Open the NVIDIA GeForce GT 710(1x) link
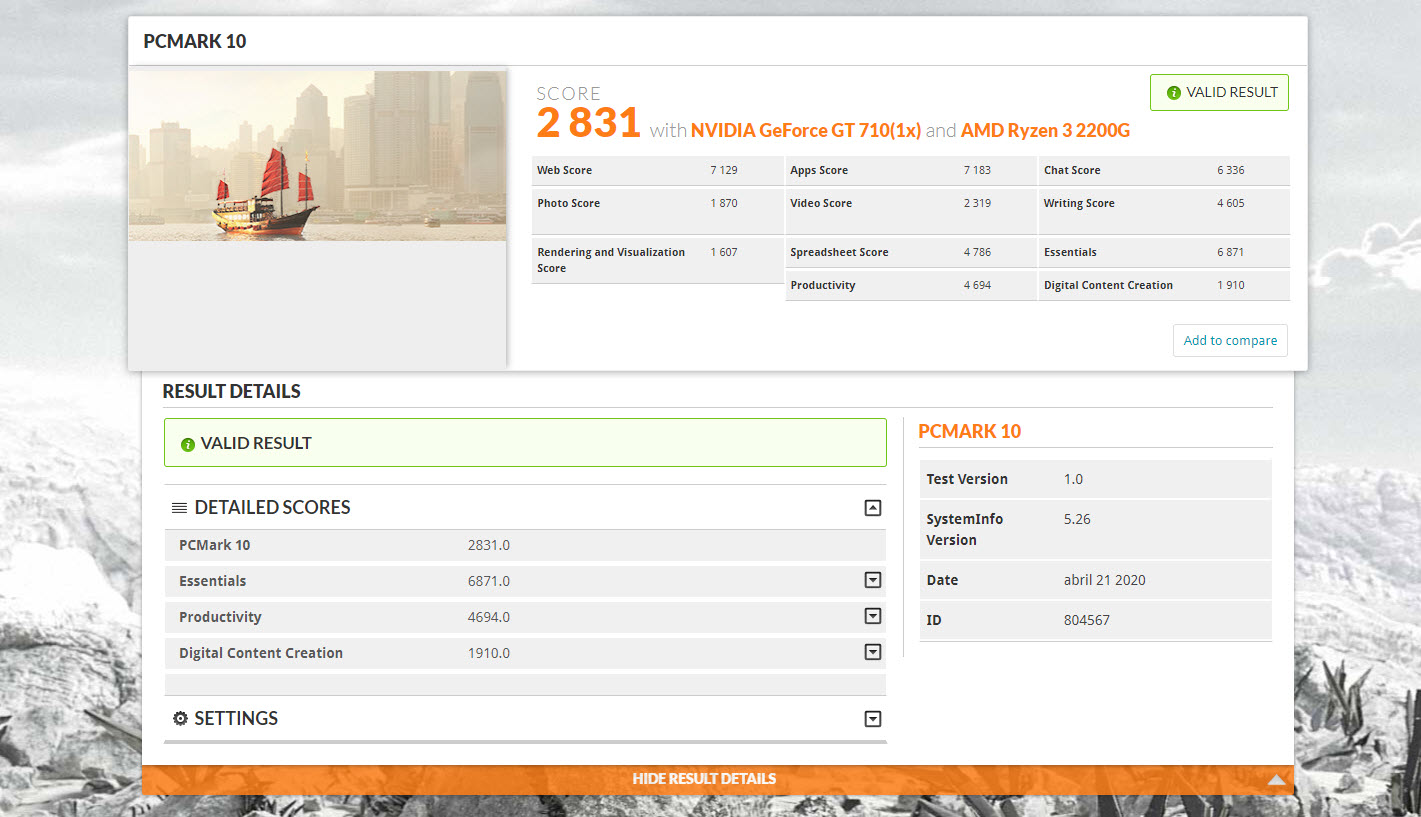Screen dimensions: 1421x817 tap(806, 130)
